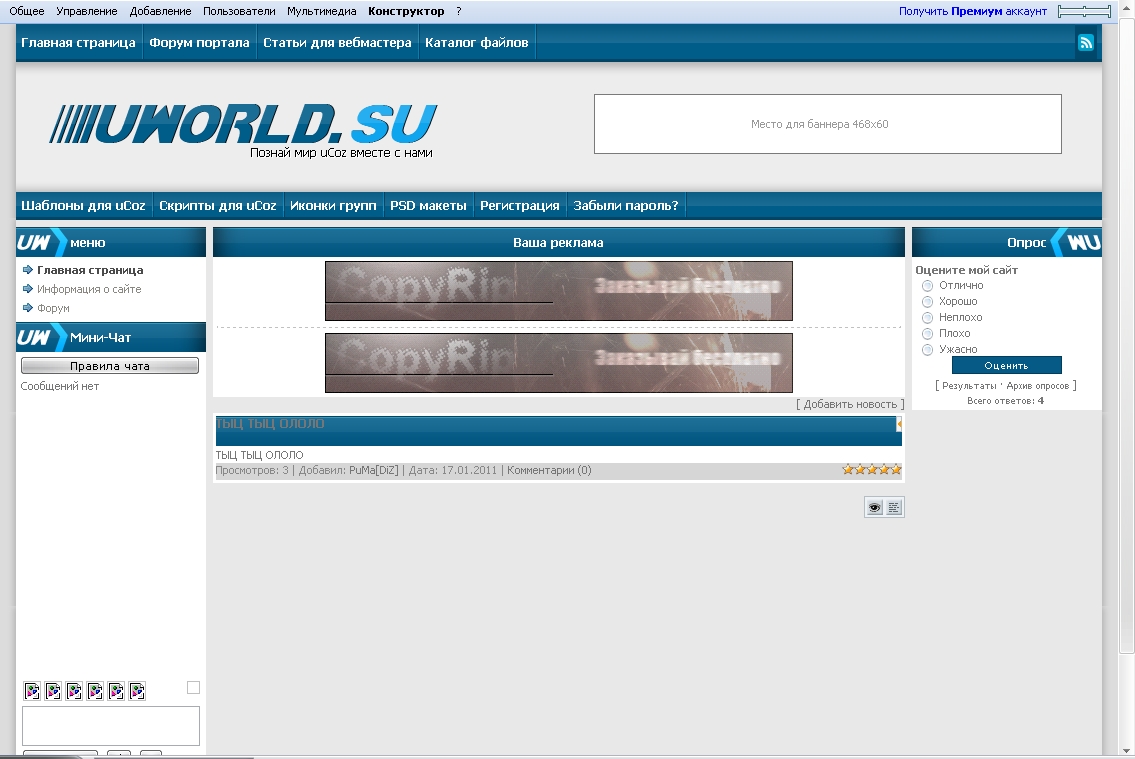Viewport: 1135px width, 759px height.
Task: Click the orange arrow on news title bar
Action: coord(899,424)
